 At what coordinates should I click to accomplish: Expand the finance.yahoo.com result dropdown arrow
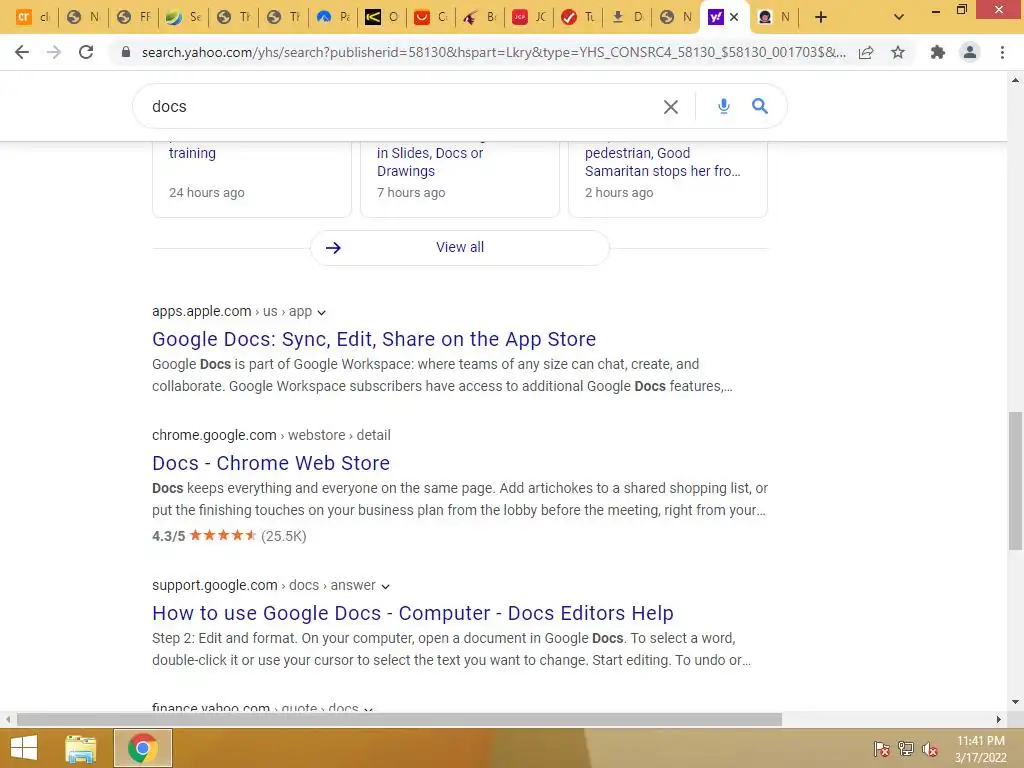tap(368, 709)
